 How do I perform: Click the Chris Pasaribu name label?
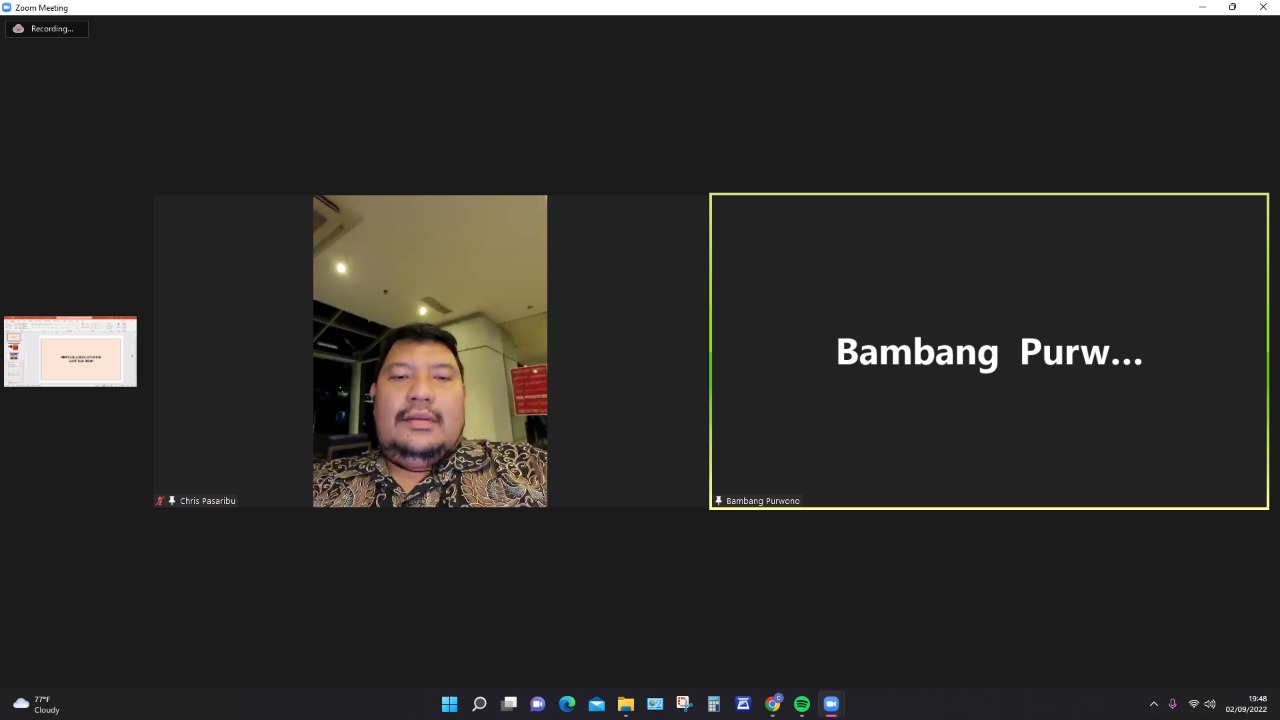click(208, 501)
